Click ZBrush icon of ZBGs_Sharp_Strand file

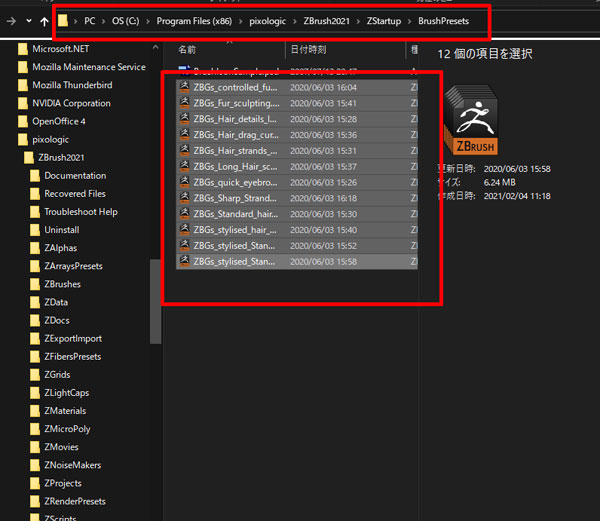(x=185, y=197)
